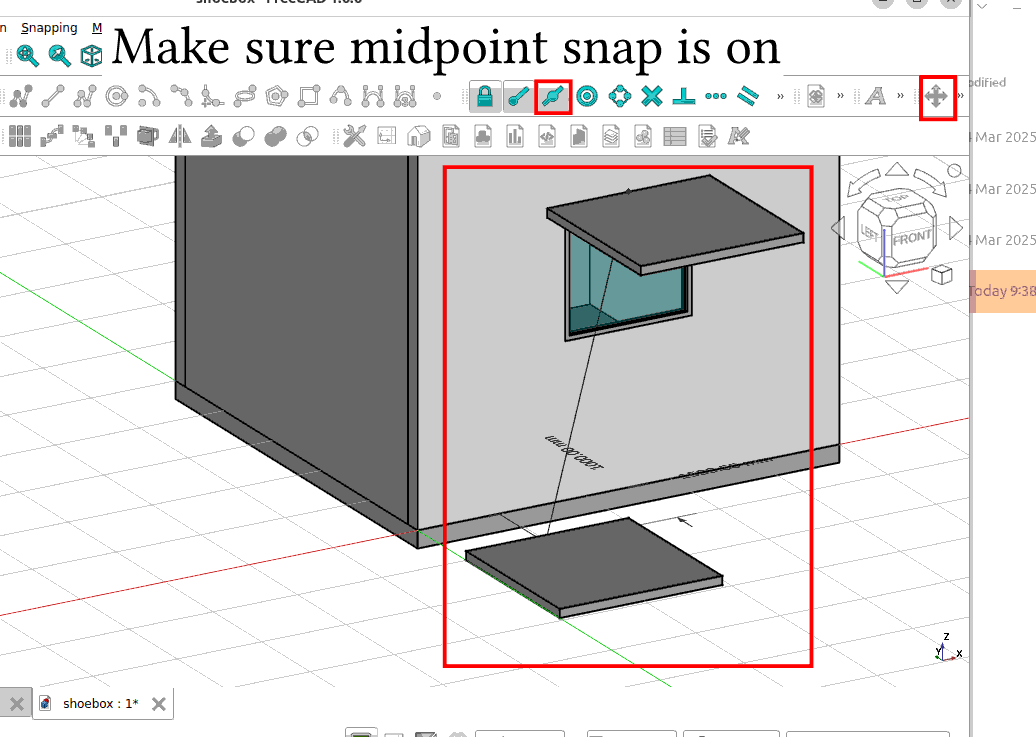The width and height of the screenshot is (1036, 737).
Task: Click the Snap Perpendicular icon
Action: pos(684,97)
